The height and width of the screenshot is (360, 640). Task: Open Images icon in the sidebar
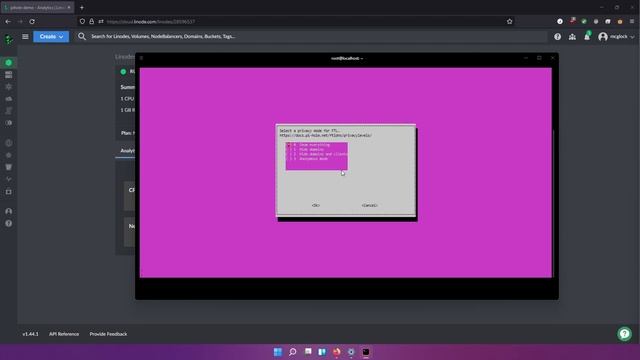click(x=9, y=123)
